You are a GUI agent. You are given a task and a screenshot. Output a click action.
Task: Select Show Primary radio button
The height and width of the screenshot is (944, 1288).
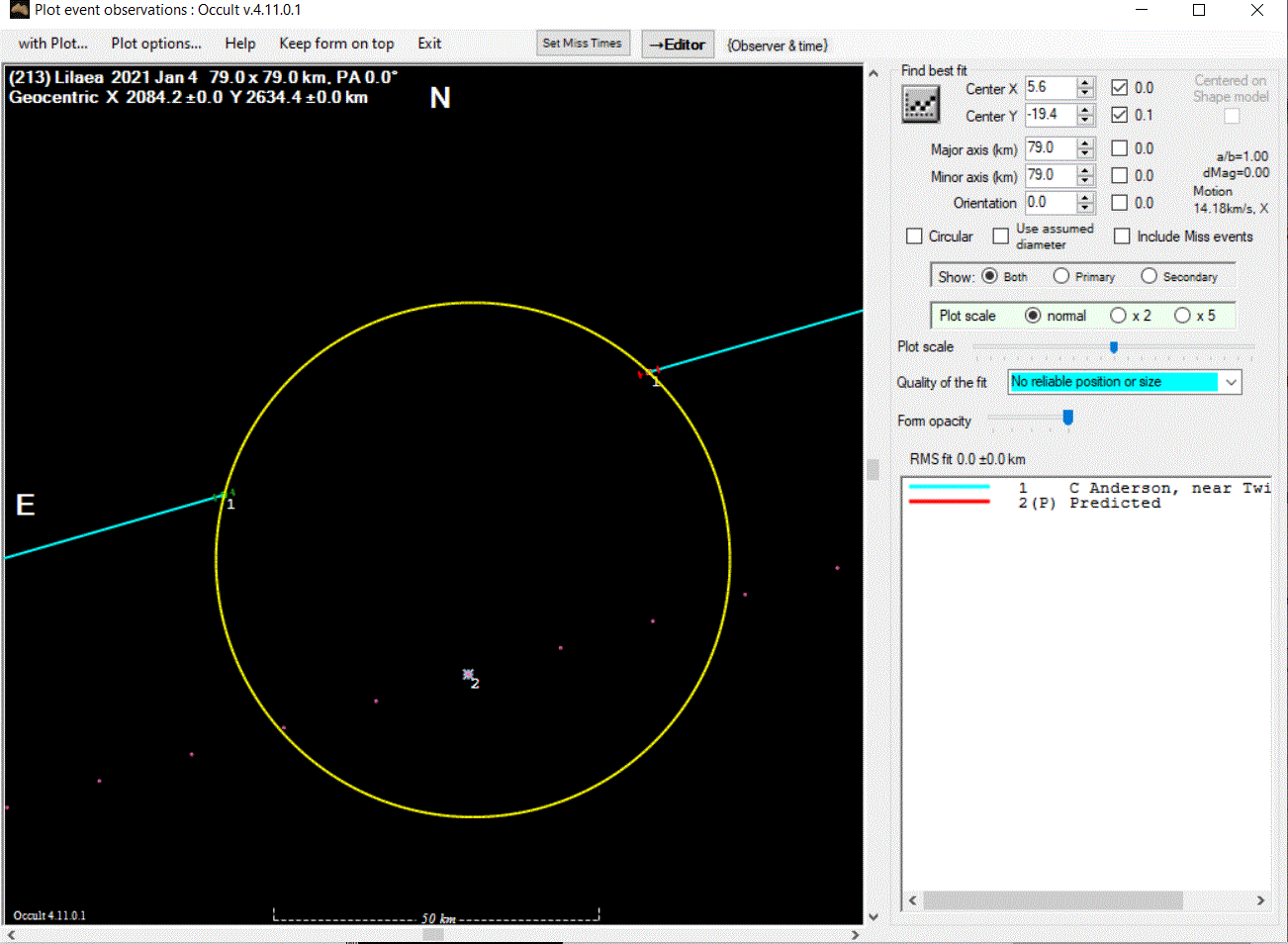tap(1060, 276)
